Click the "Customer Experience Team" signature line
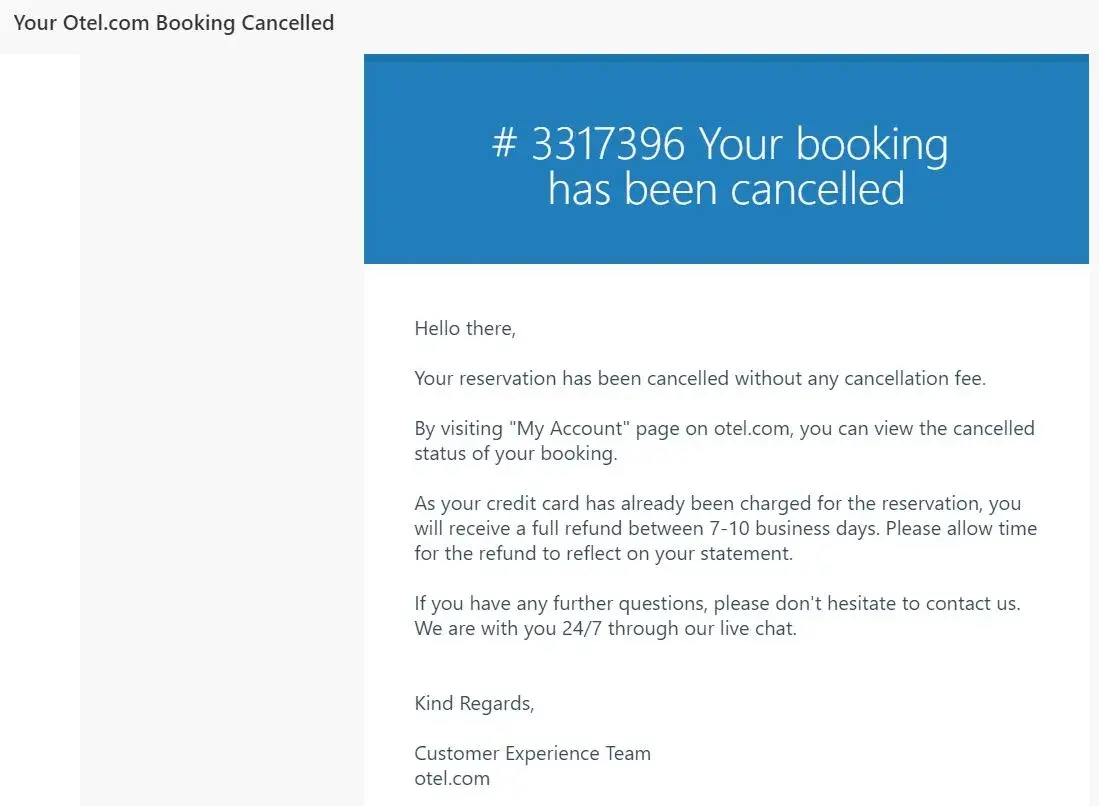The image size is (1099, 806). tap(532, 753)
